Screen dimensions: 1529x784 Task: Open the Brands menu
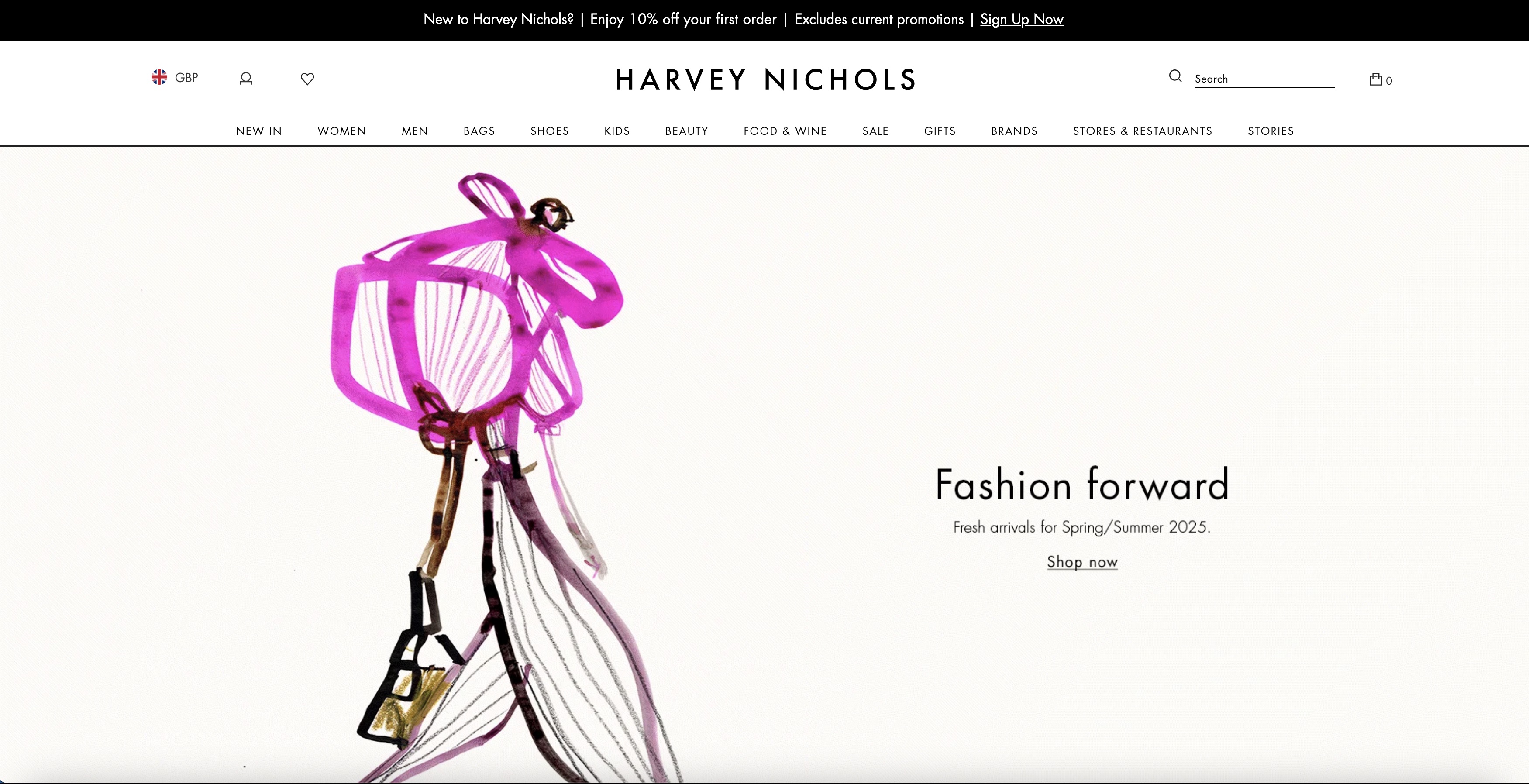click(x=1014, y=131)
